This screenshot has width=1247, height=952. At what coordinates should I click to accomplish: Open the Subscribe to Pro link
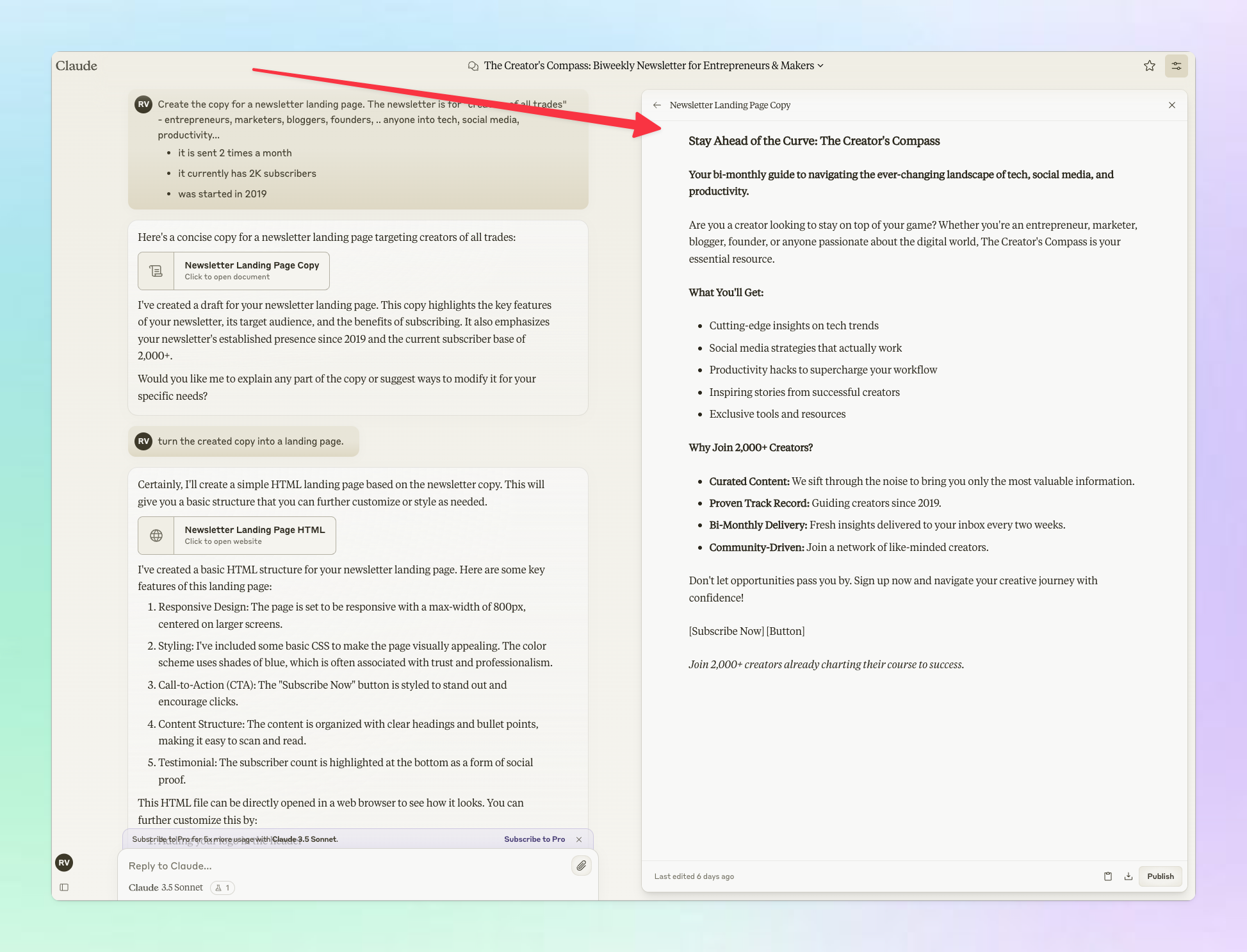tap(534, 839)
